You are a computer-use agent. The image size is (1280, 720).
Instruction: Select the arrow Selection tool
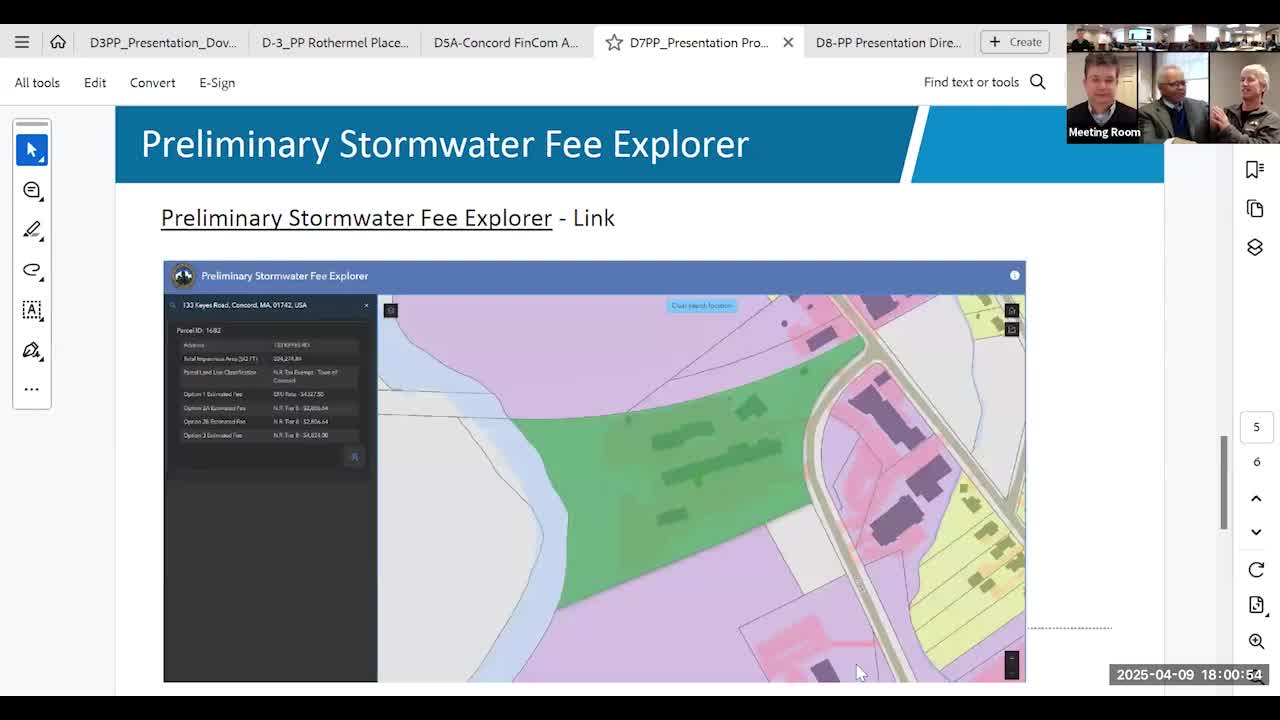(32, 150)
